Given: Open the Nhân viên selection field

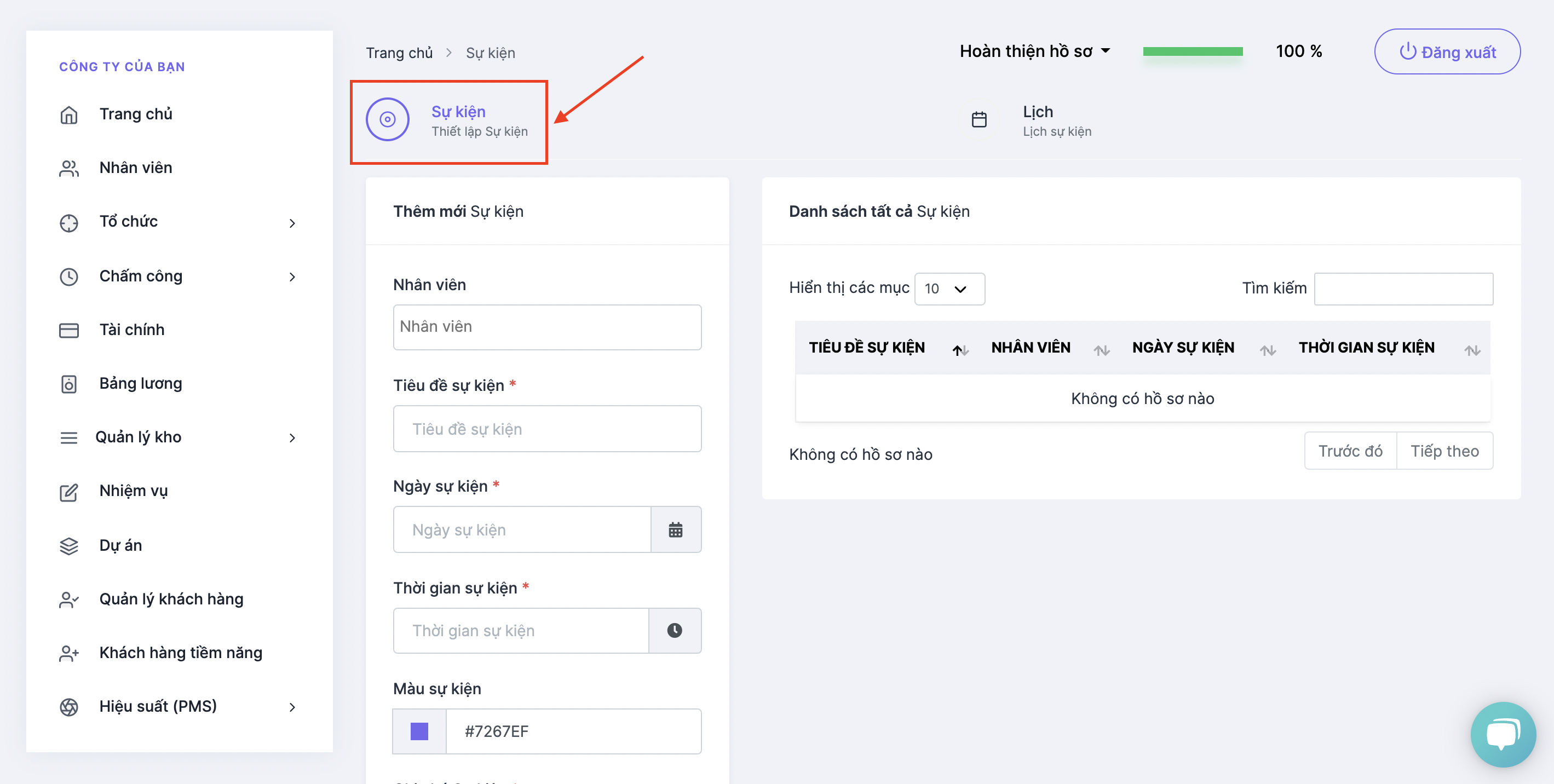Looking at the screenshot, I should 547,327.
